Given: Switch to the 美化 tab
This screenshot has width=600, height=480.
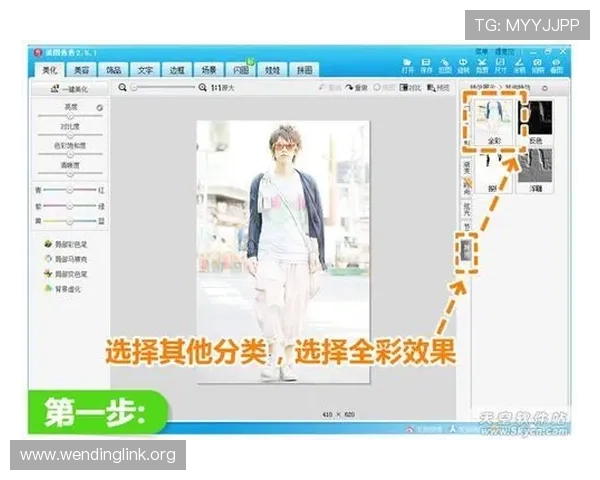Looking at the screenshot, I should coord(50,70).
